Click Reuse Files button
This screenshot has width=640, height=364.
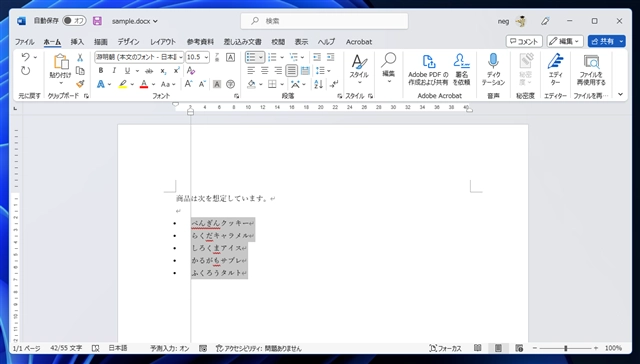click(591, 70)
